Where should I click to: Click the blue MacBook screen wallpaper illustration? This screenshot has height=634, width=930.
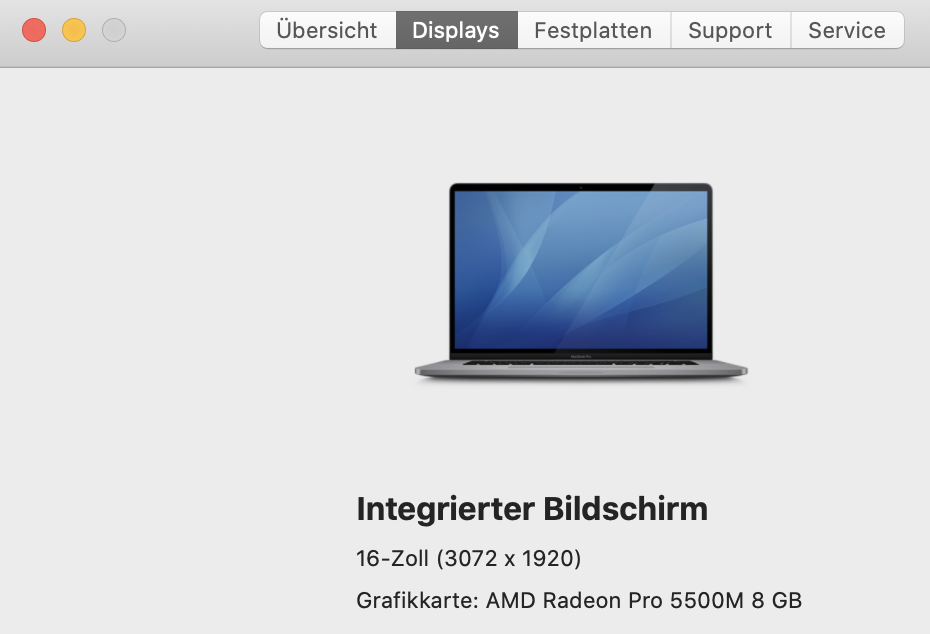tap(581, 270)
